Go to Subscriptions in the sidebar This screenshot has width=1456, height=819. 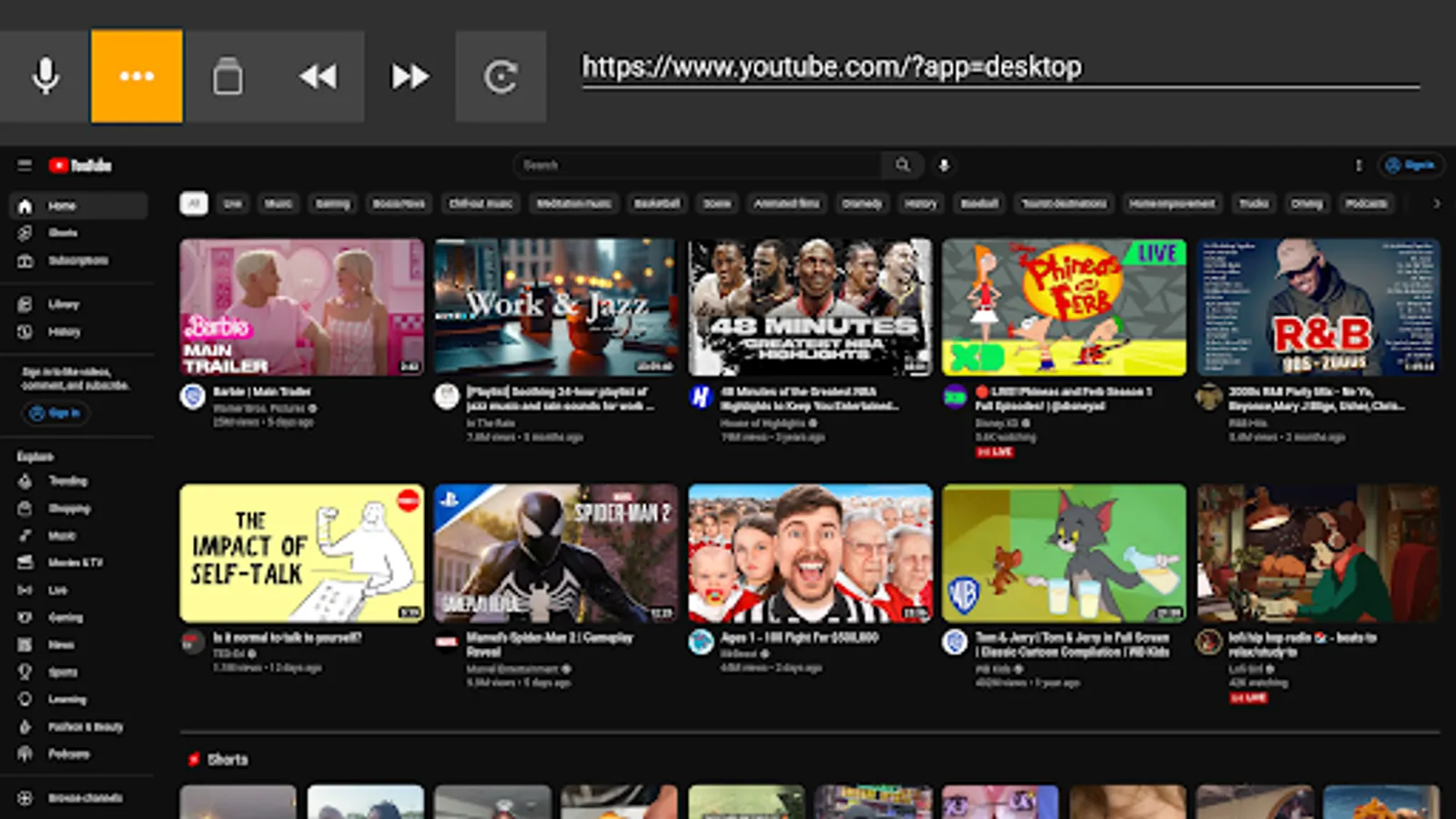pos(77,260)
